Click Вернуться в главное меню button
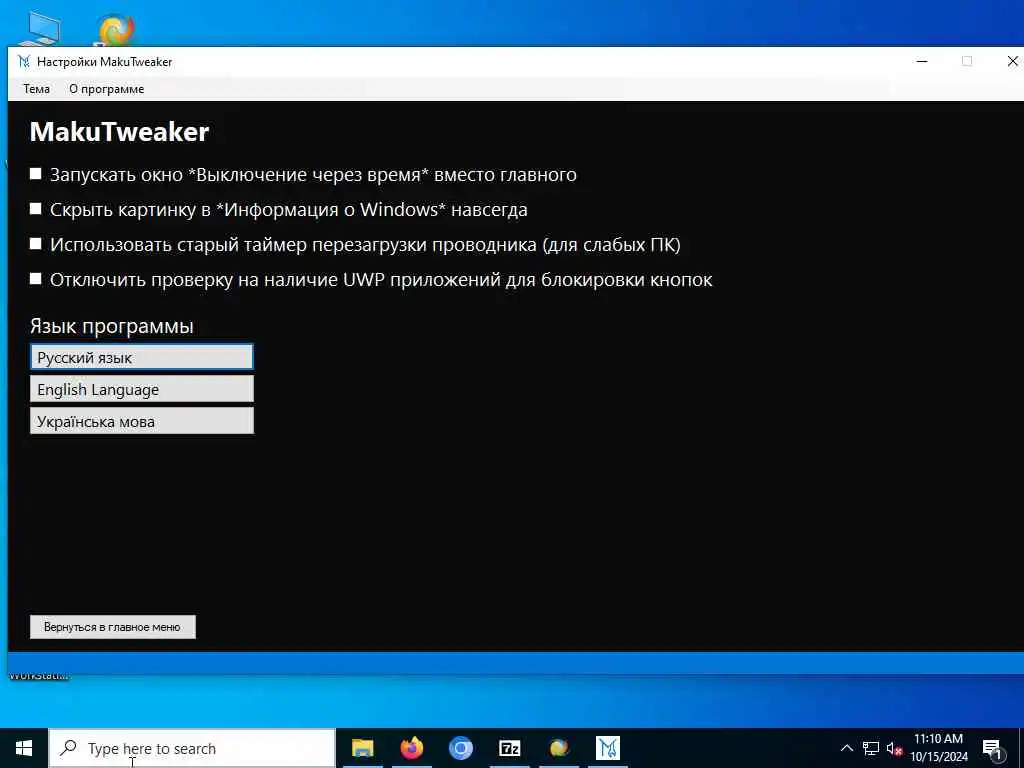The height and width of the screenshot is (768, 1024). (112, 627)
